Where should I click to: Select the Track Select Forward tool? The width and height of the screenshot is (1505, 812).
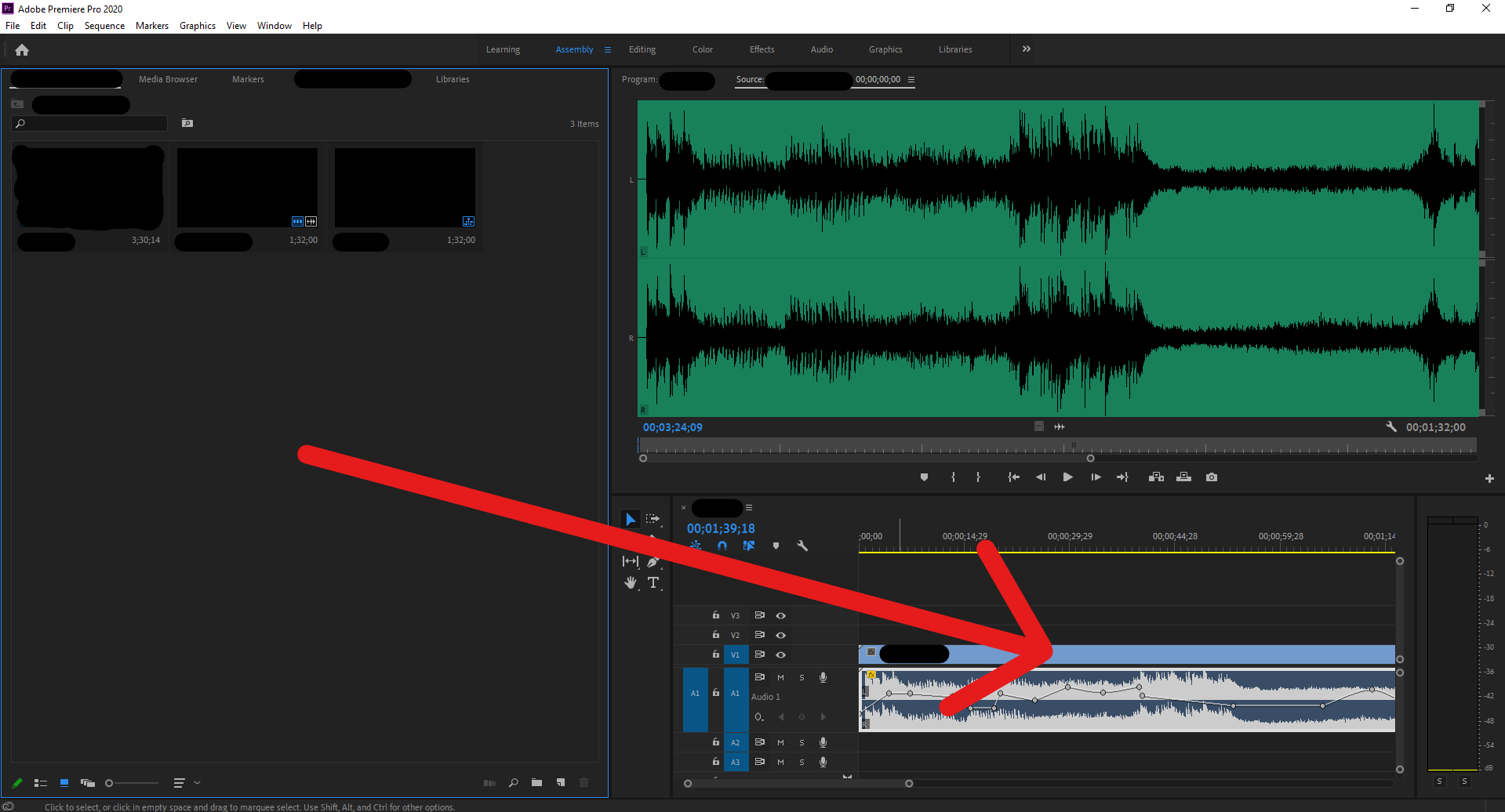coord(654,517)
